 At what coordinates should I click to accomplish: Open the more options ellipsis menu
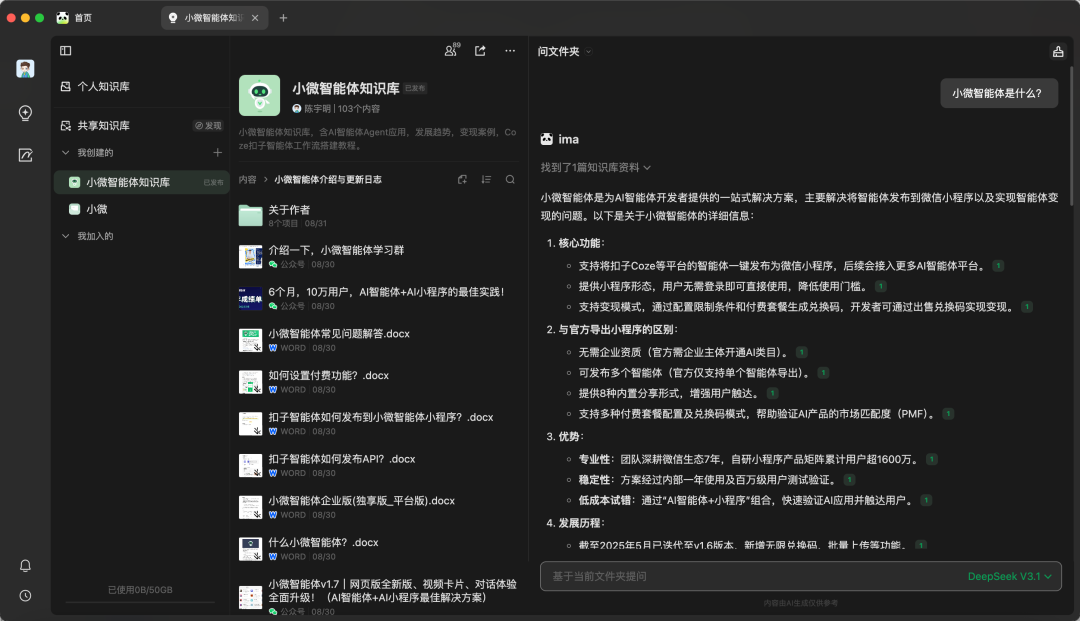[x=510, y=51]
